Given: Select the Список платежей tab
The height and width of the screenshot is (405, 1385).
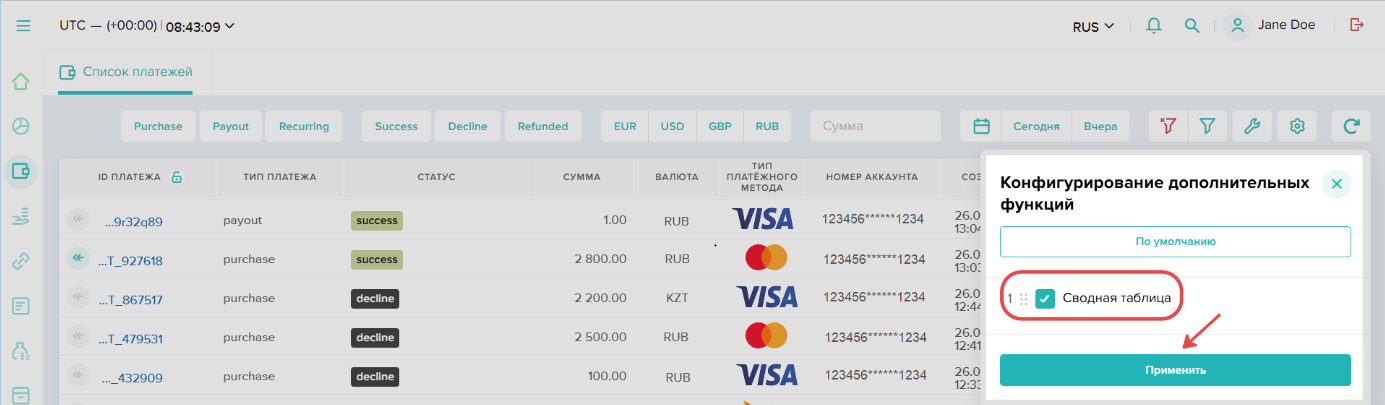Looking at the screenshot, I should 126,72.
